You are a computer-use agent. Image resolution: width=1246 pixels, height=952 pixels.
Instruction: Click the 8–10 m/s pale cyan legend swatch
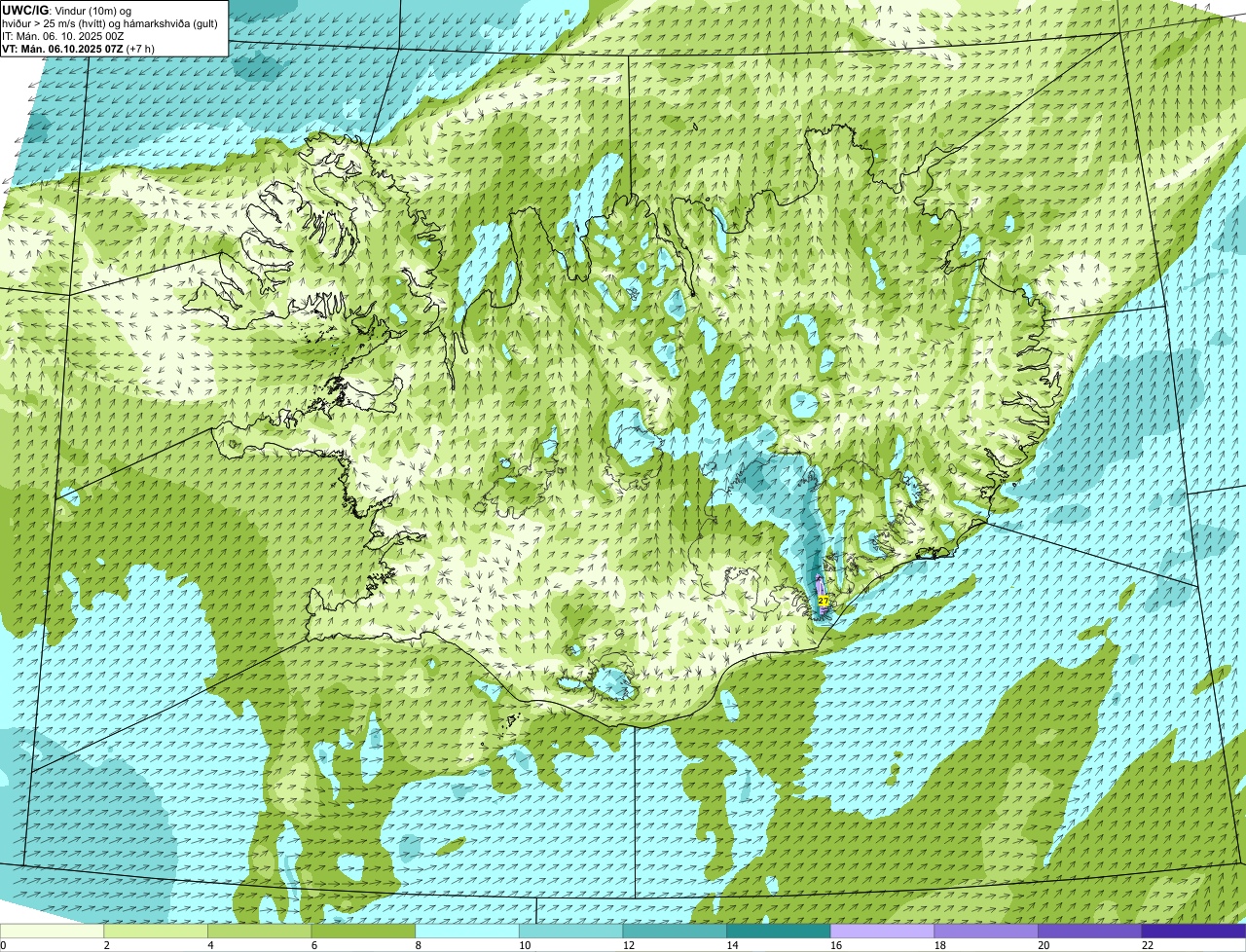pyautogui.click(x=467, y=932)
